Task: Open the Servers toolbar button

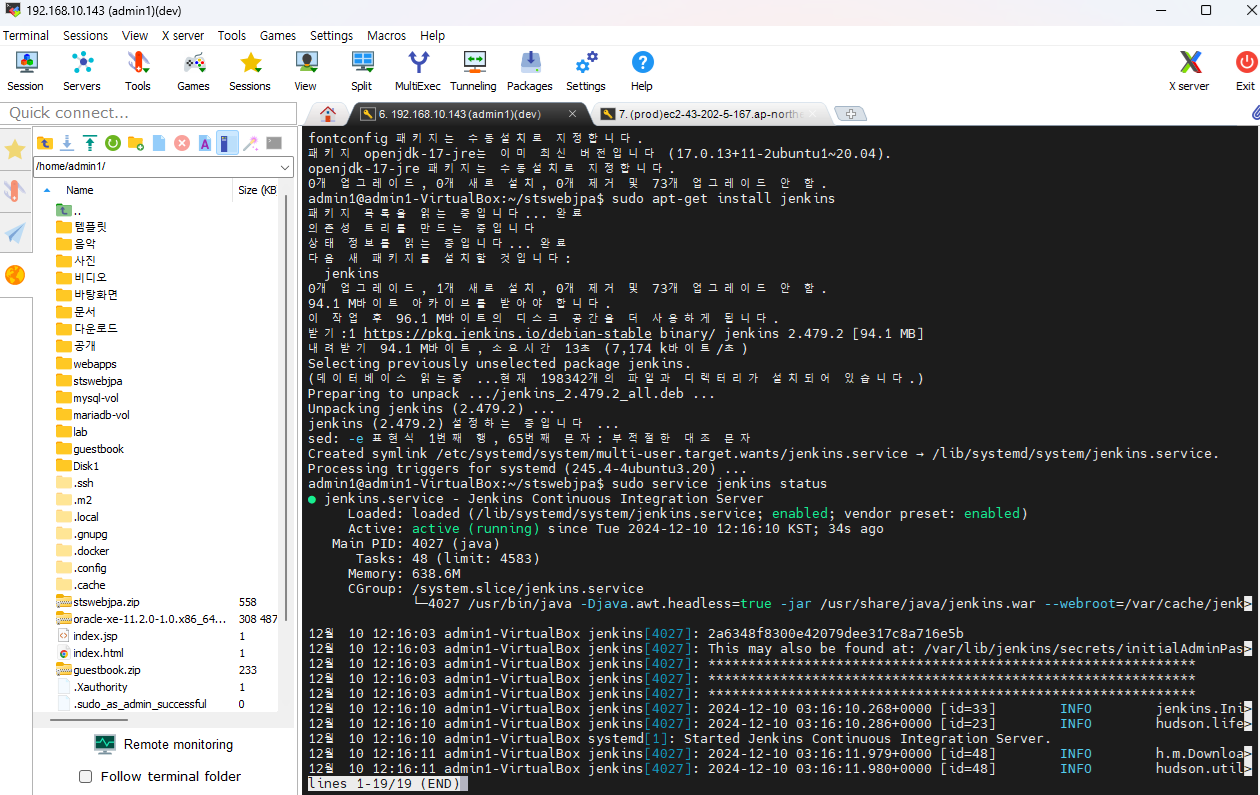Action: point(82,71)
